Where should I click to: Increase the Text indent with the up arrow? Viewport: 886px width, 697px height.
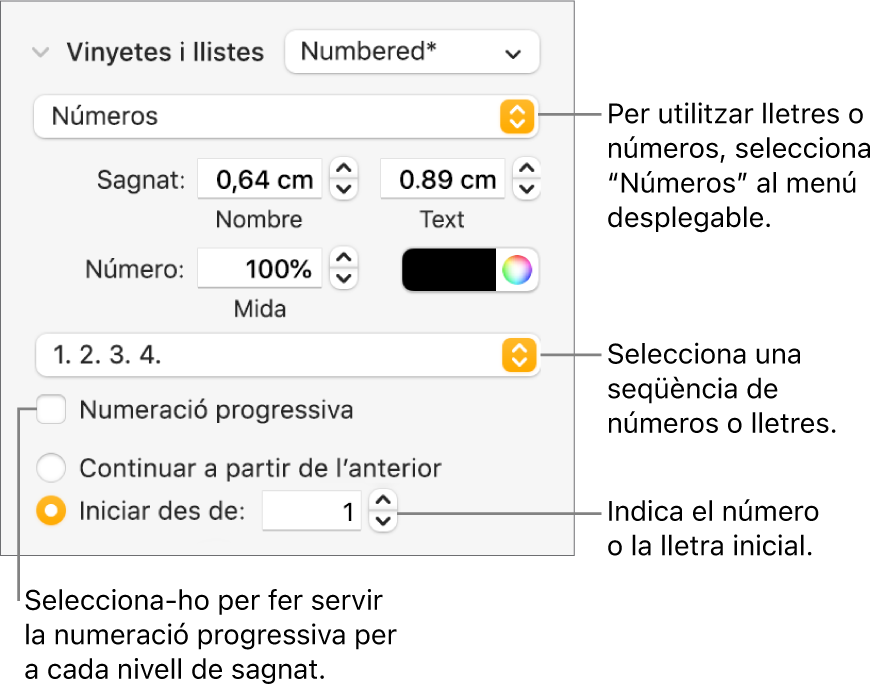[527, 169]
